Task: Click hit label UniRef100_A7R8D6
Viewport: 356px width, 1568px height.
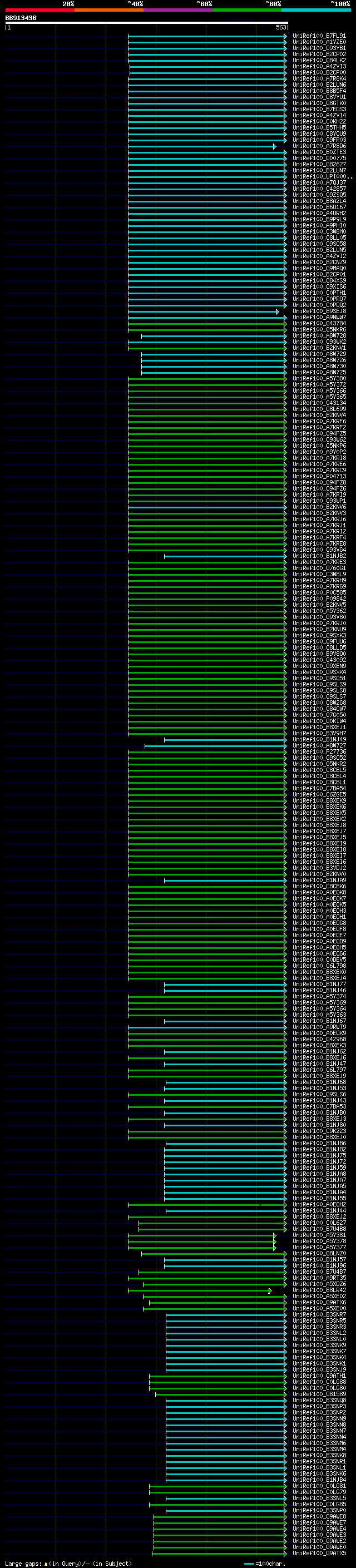Action: point(319,146)
